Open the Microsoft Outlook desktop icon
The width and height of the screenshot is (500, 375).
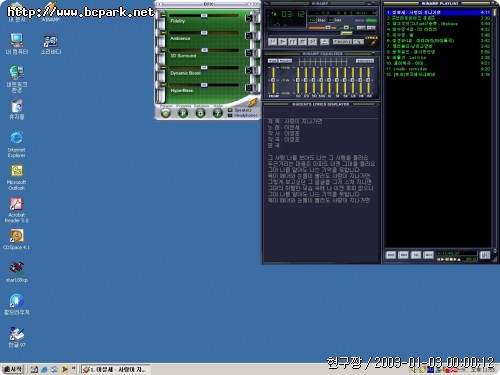coord(17,177)
